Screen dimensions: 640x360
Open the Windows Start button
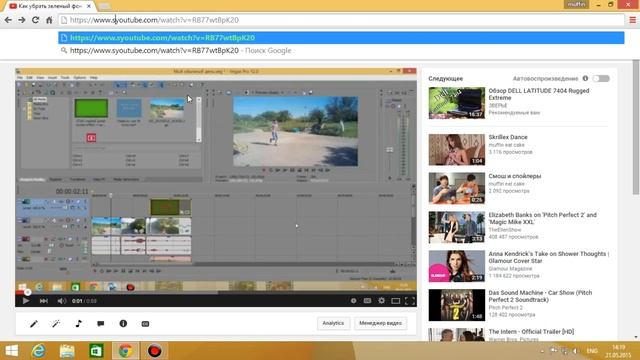[12, 351]
